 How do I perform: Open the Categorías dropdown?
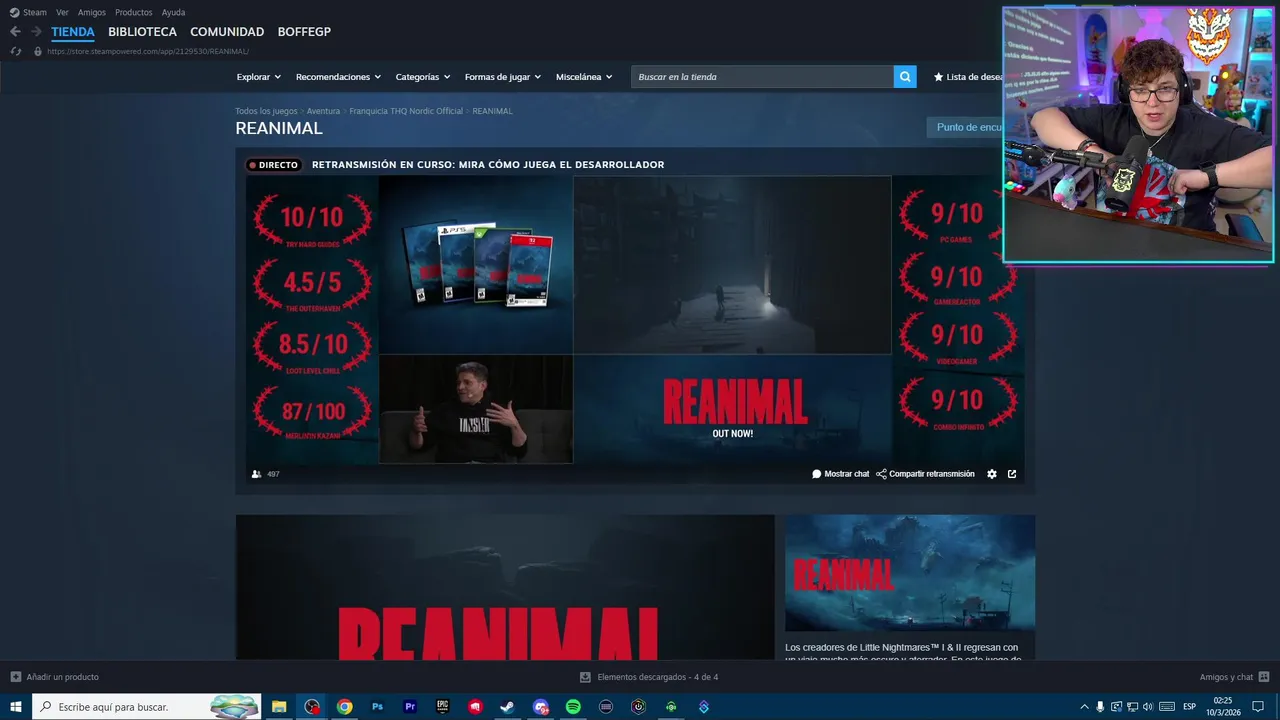[423, 77]
